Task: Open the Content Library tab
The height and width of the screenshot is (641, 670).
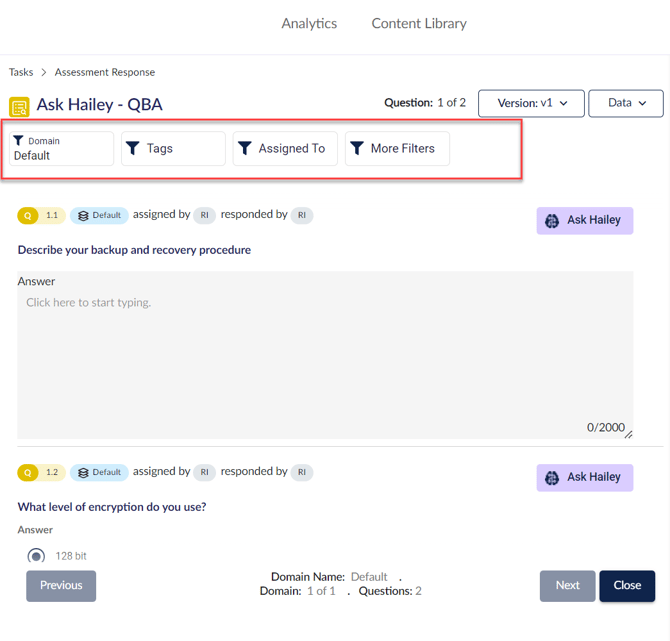Action: click(x=419, y=24)
